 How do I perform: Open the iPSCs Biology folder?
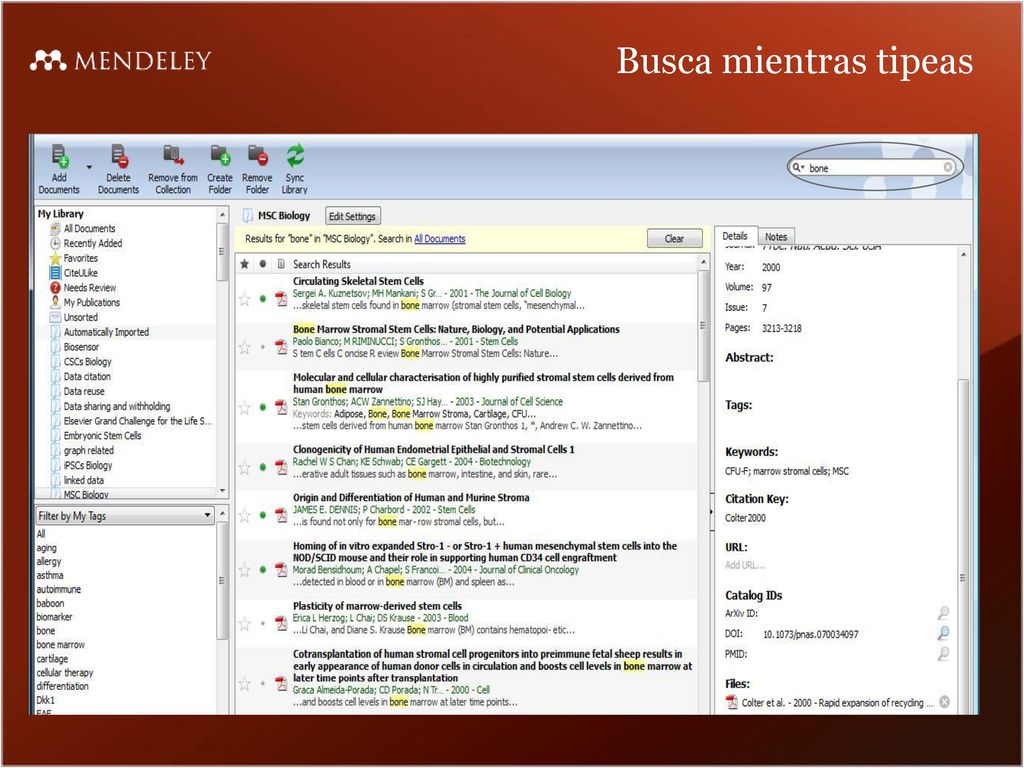coord(88,465)
